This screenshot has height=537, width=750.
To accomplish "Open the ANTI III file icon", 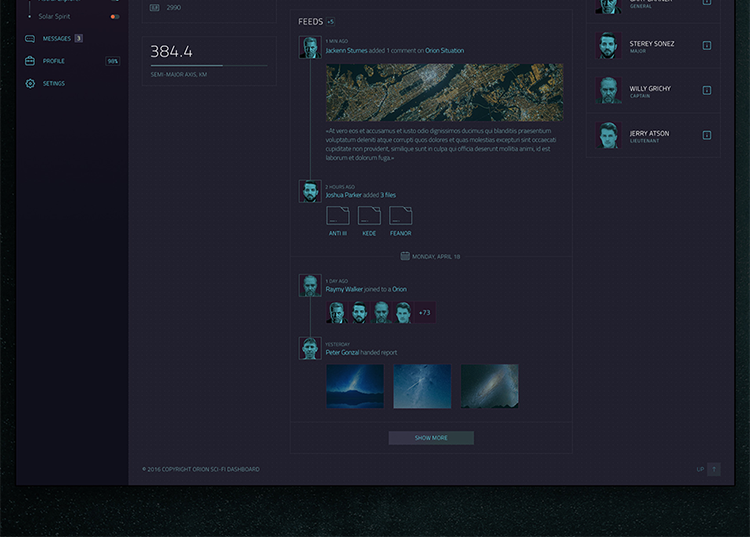I will 338,215.
